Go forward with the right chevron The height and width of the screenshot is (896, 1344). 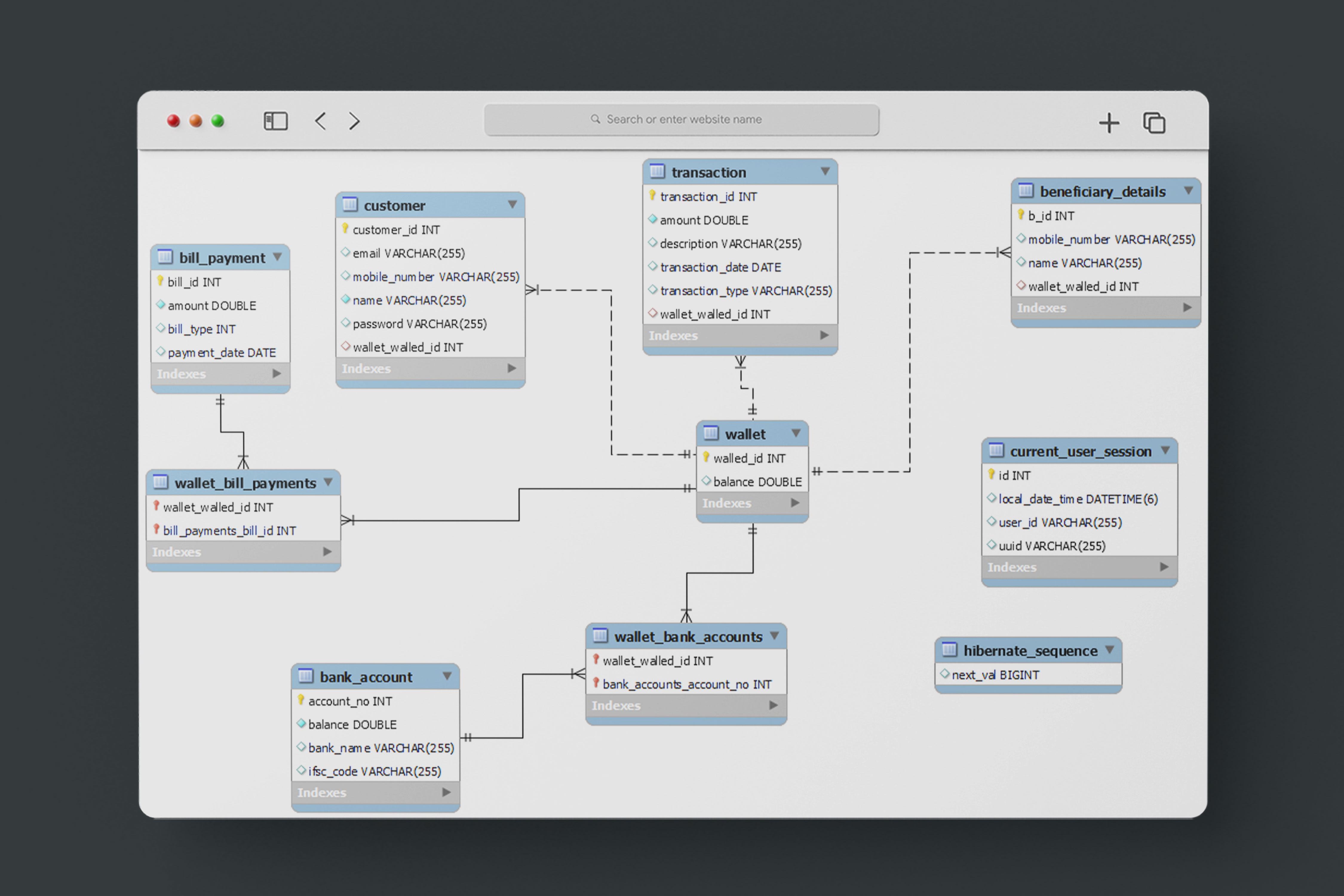click(354, 121)
